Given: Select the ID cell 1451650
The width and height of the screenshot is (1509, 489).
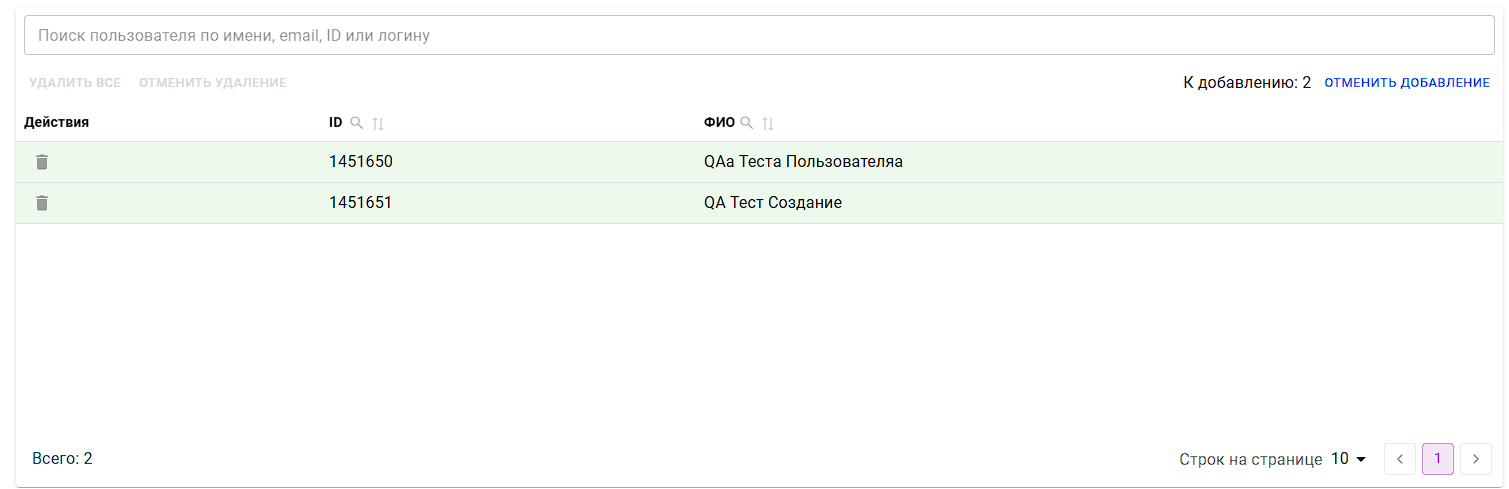Looking at the screenshot, I should [x=360, y=162].
